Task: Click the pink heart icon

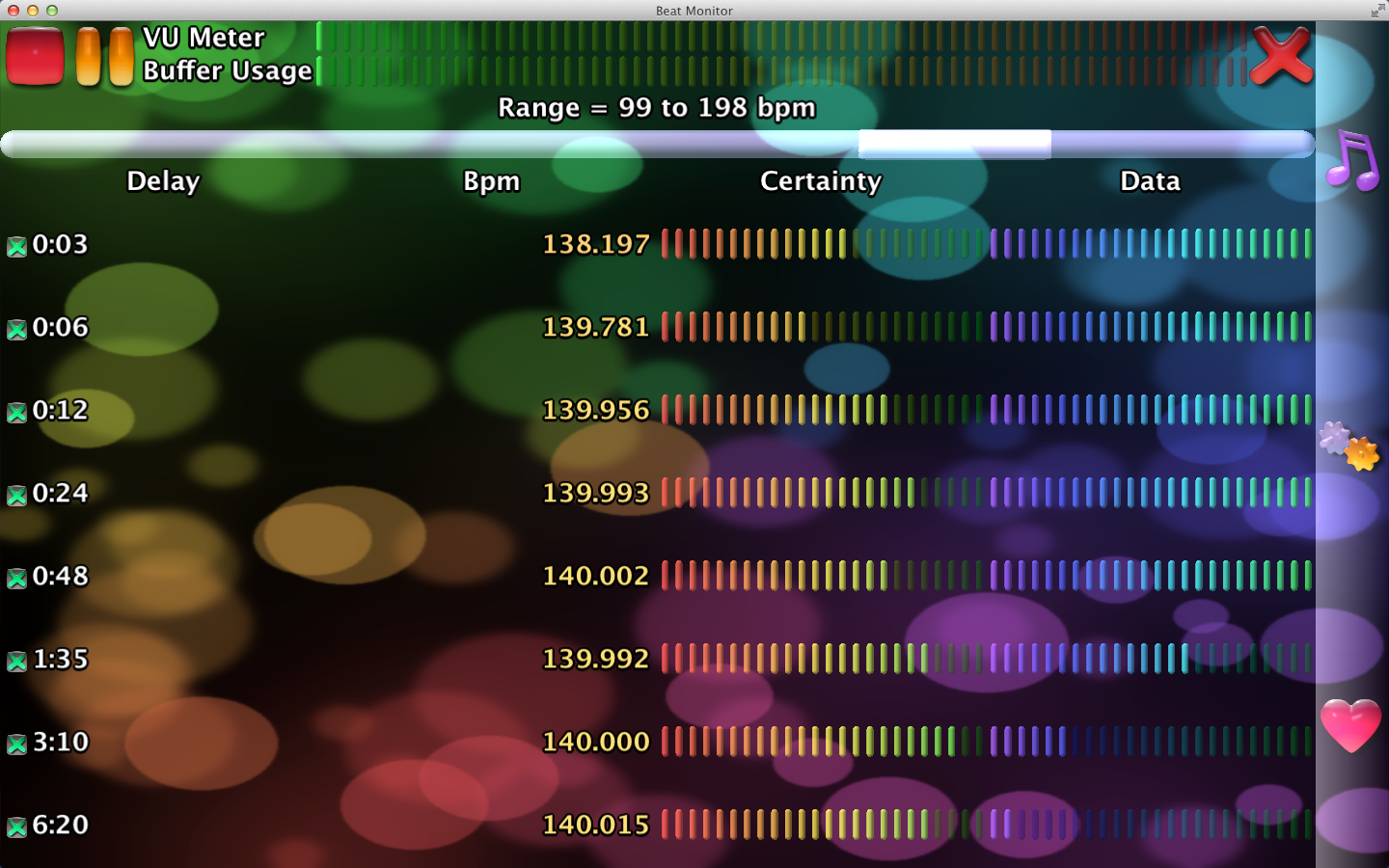Action: (x=1350, y=725)
